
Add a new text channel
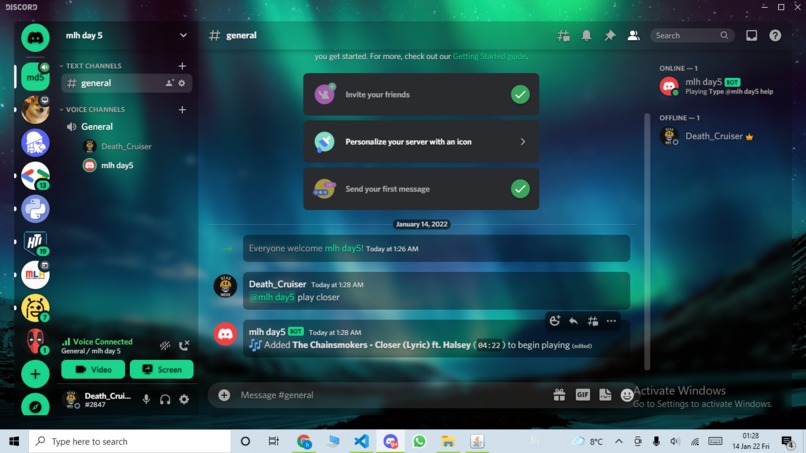tap(182, 66)
